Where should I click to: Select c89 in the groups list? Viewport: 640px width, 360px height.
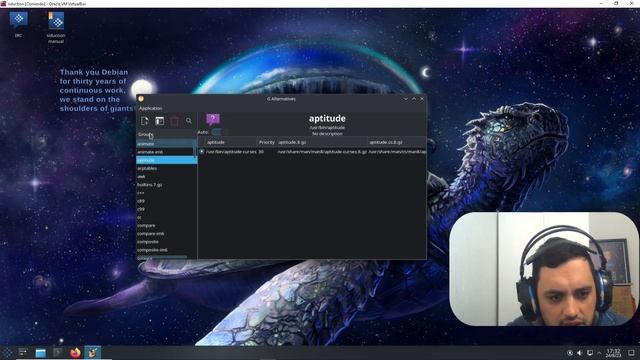pyautogui.click(x=167, y=201)
